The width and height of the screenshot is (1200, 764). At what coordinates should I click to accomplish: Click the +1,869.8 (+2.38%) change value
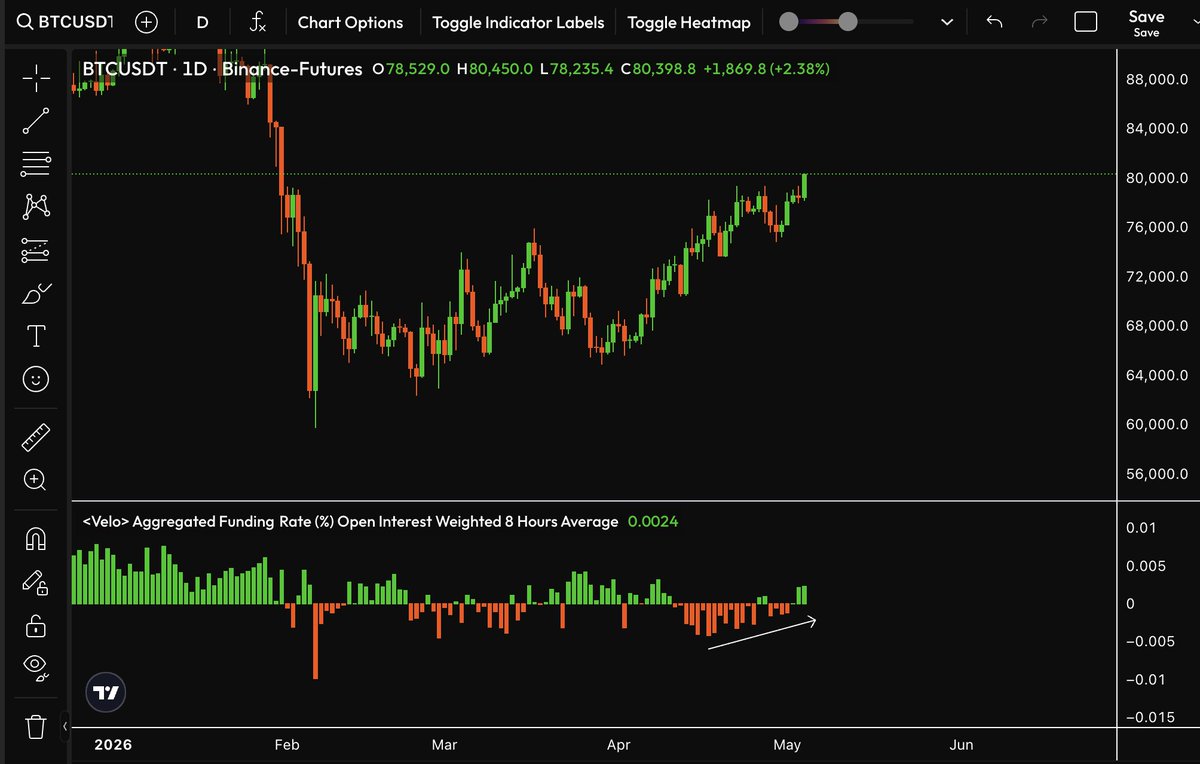coord(766,69)
